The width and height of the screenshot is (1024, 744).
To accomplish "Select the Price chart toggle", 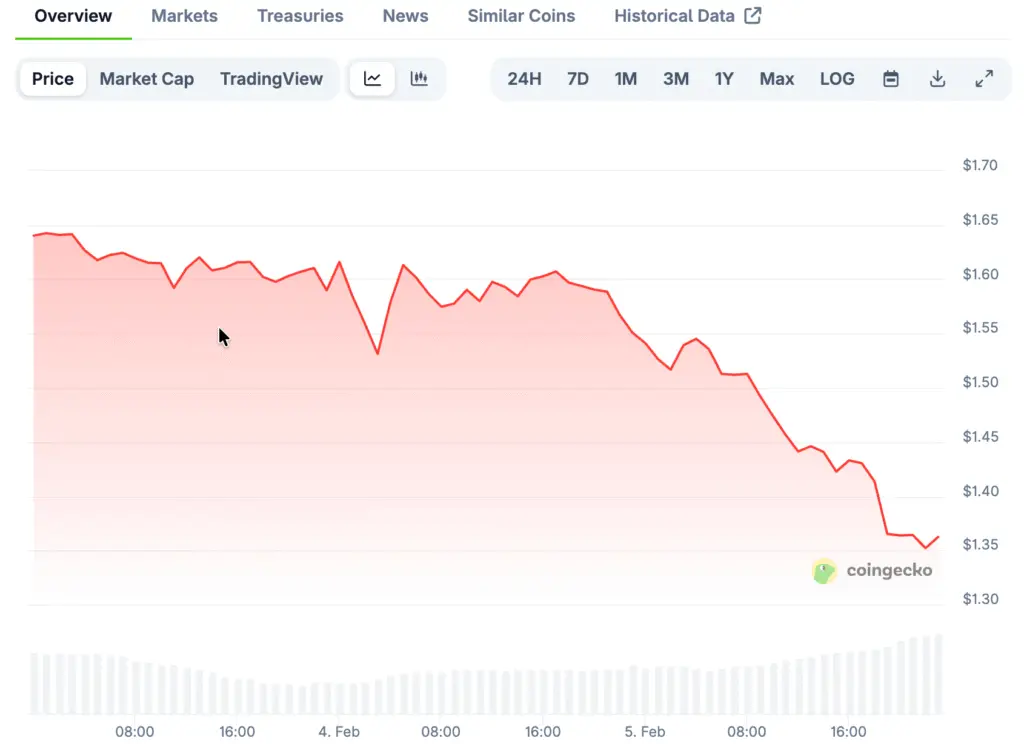I will click(x=53, y=79).
